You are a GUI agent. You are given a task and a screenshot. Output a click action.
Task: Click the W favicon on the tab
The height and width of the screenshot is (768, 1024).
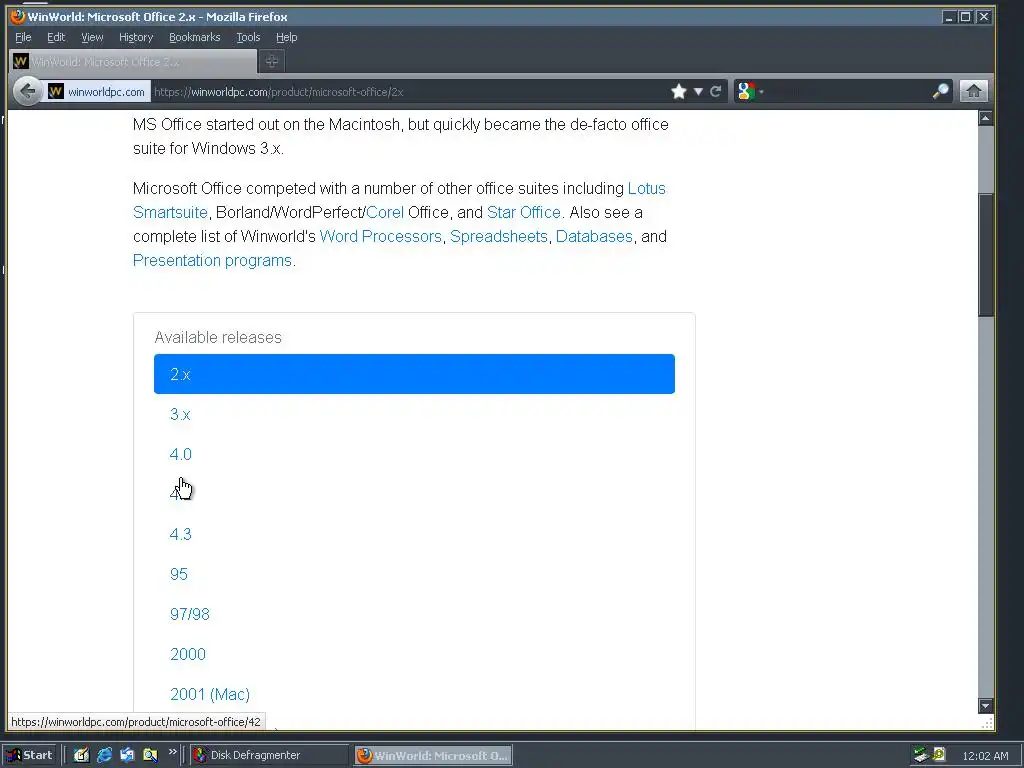pyautogui.click(x=21, y=61)
